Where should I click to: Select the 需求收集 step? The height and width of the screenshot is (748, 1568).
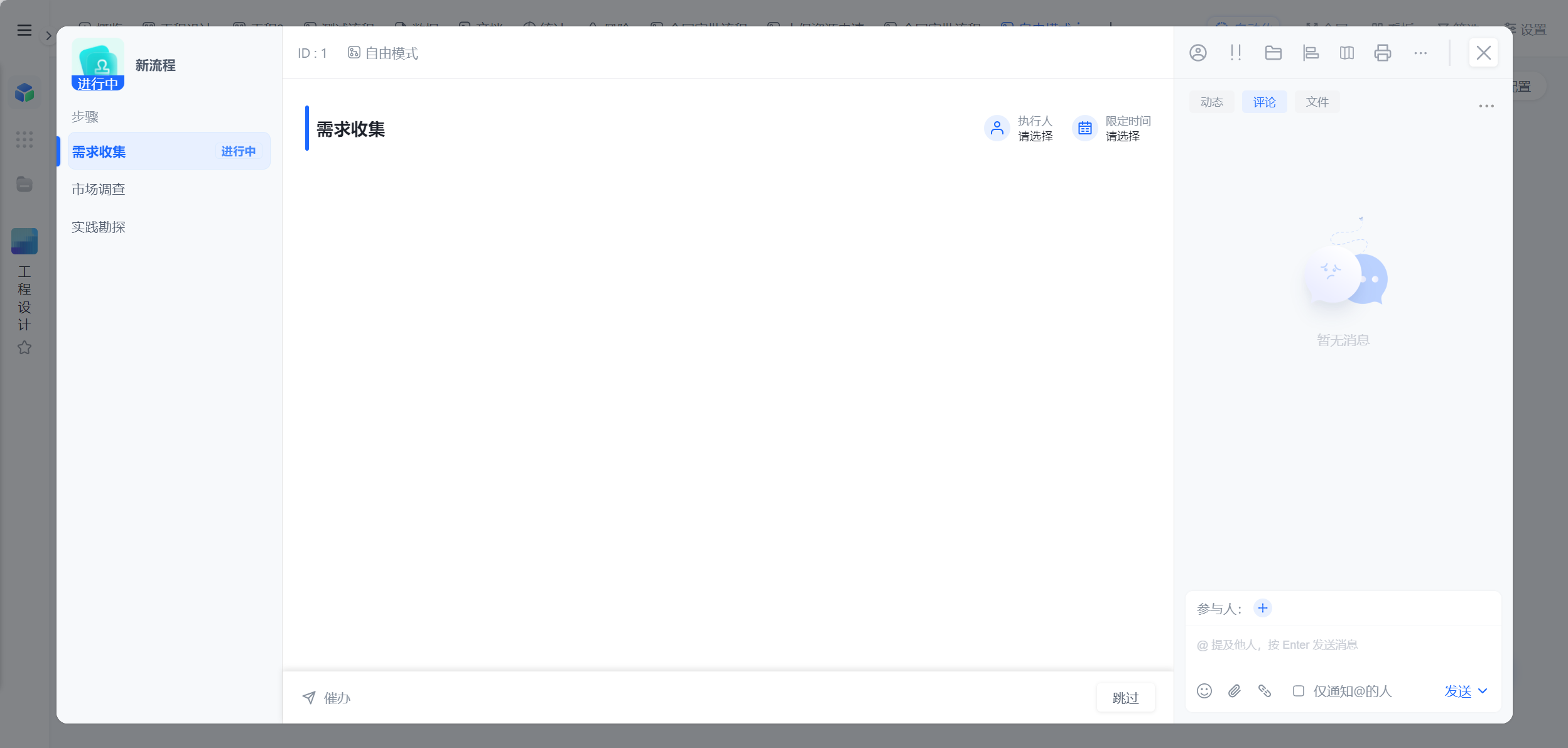coord(169,151)
